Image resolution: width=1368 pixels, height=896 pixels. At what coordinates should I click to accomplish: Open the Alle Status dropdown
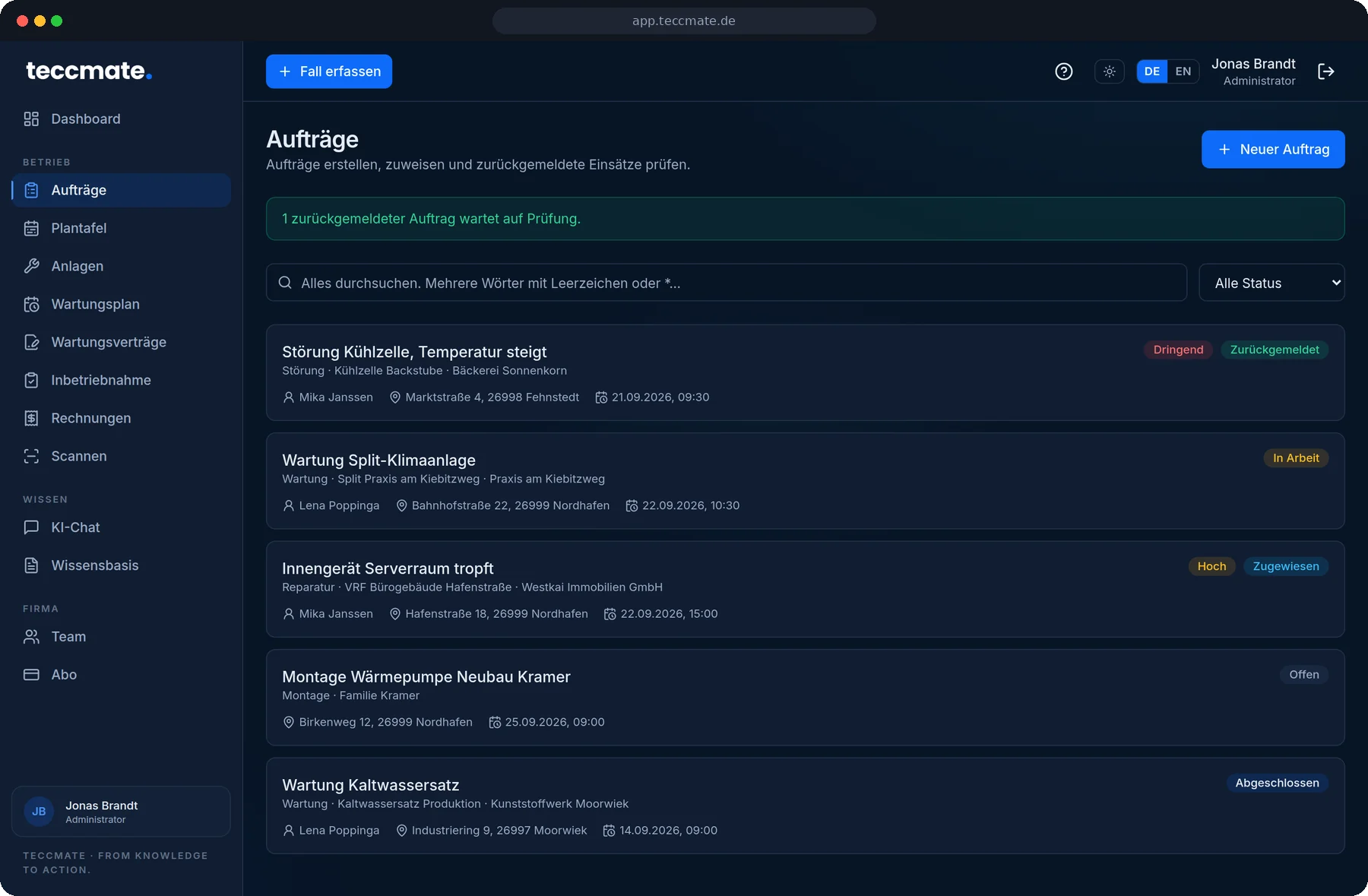coord(1271,283)
